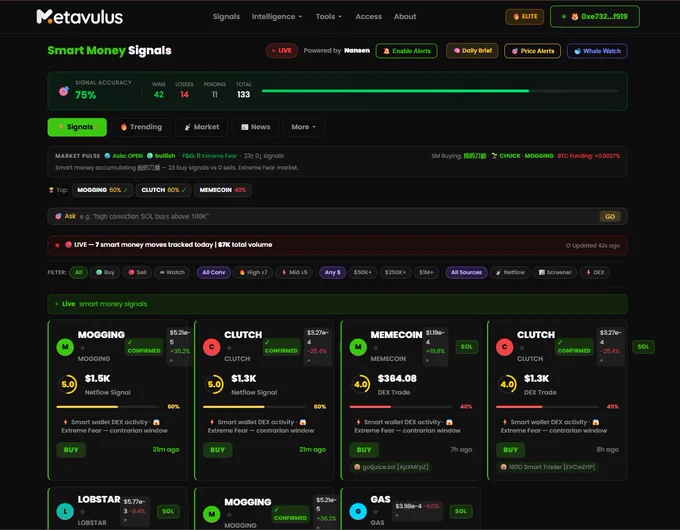The width and height of the screenshot is (680, 530).
Task: Click the 5.0 score ring on first MOGGING card
Action: (x=68, y=384)
